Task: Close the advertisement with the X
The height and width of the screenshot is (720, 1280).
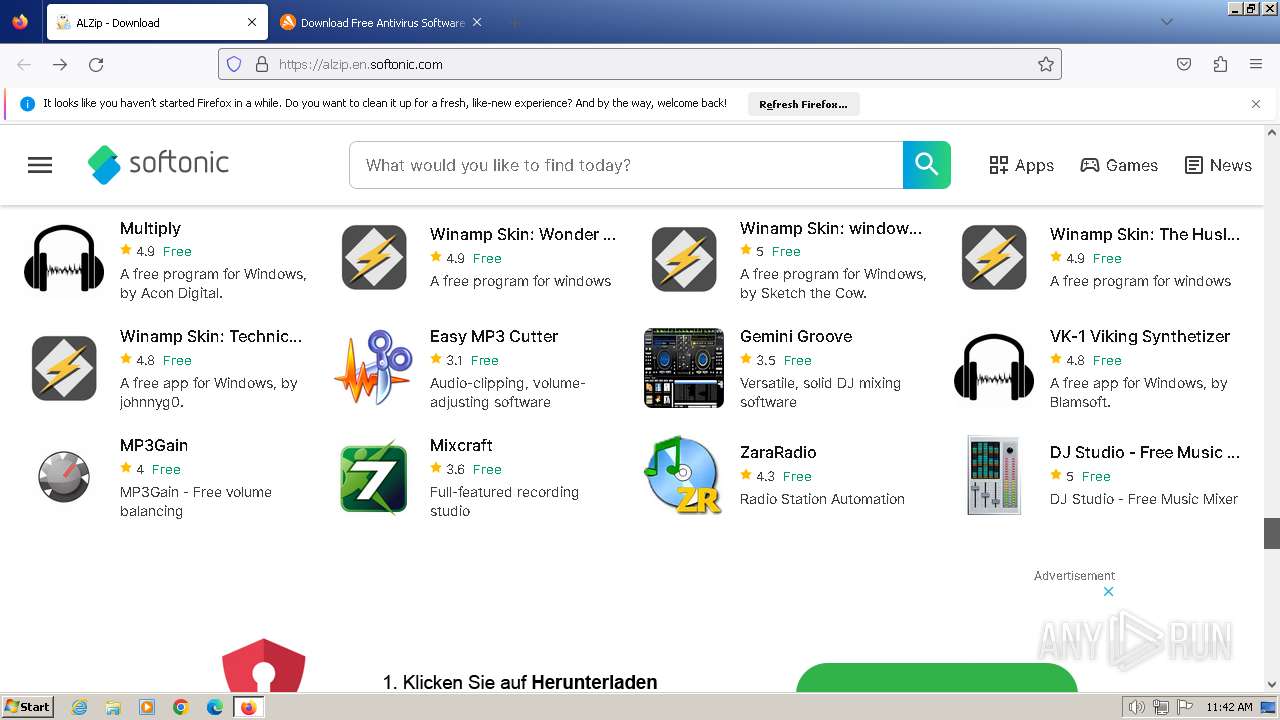Action: pyautogui.click(x=1108, y=592)
